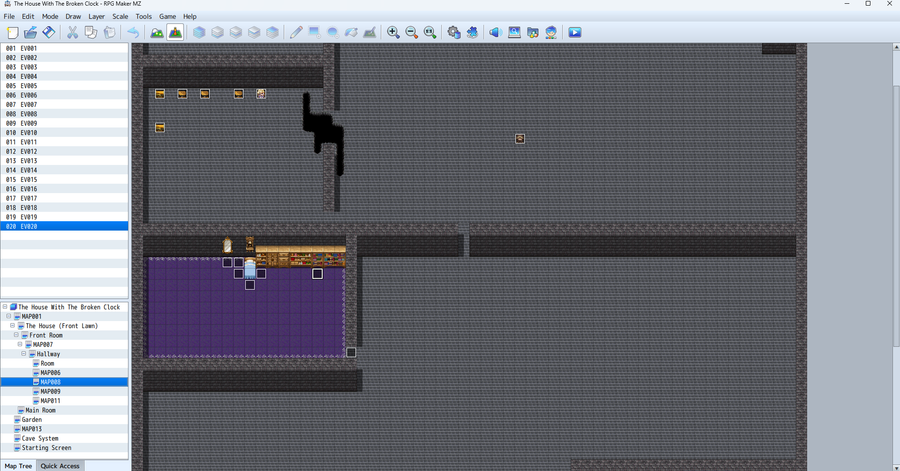Image resolution: width=900 pixels, height=471 pixels.
Task: Select the Cave System map
Action: pos(40,438)
